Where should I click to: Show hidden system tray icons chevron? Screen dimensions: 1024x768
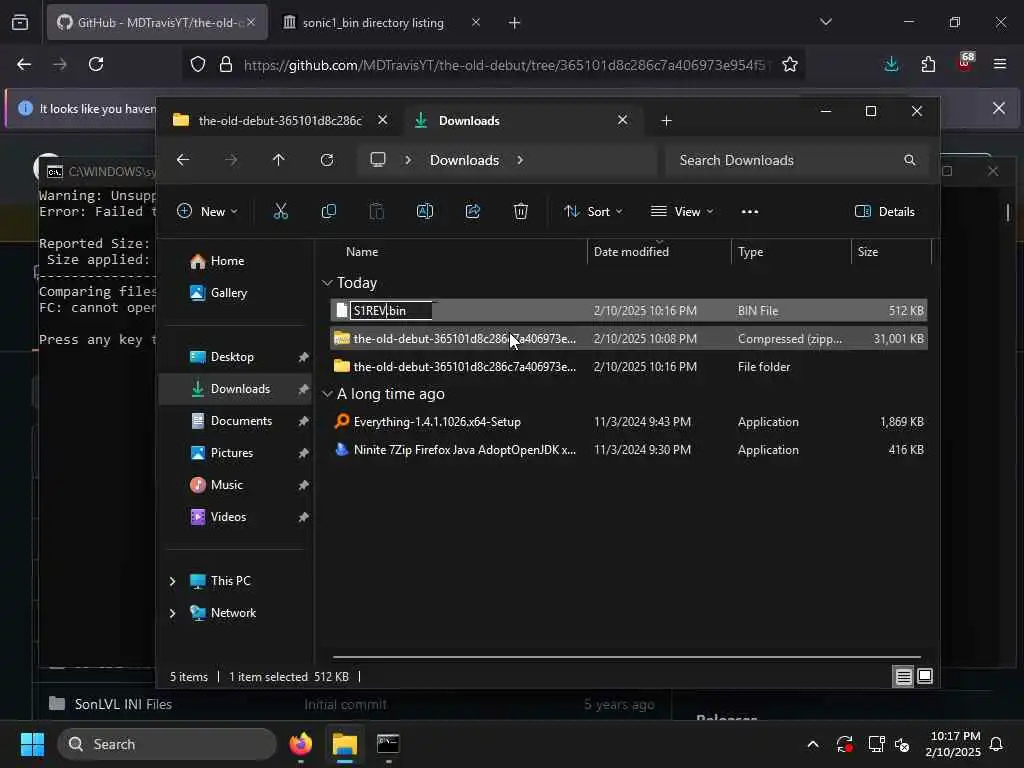(x=813, y=744)
